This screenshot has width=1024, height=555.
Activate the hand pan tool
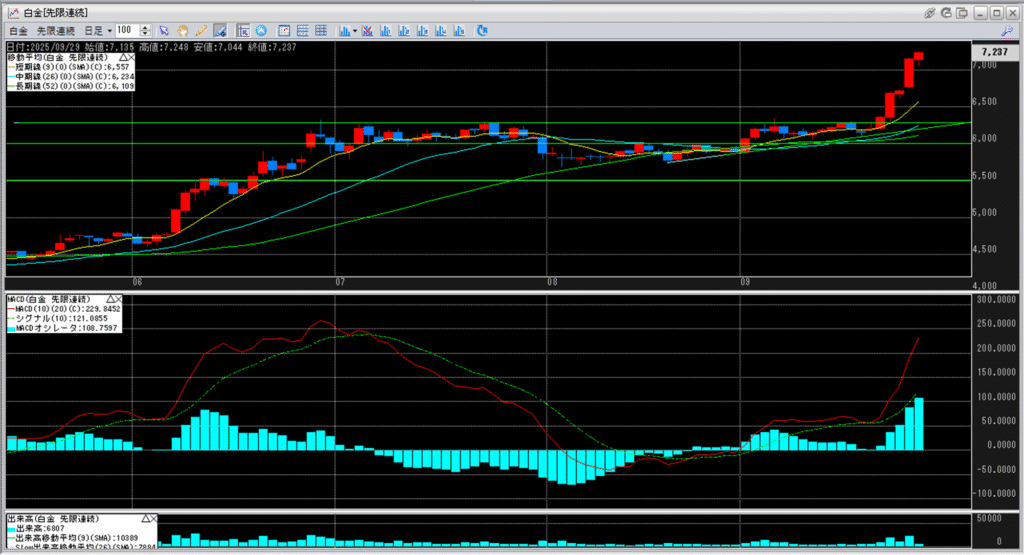tap(183, 31)
